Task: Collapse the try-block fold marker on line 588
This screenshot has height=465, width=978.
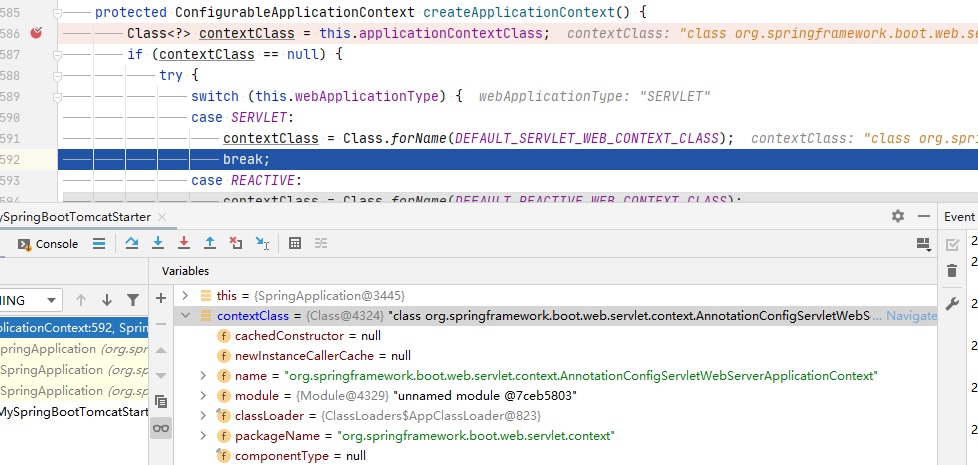Action: (58, 76)
